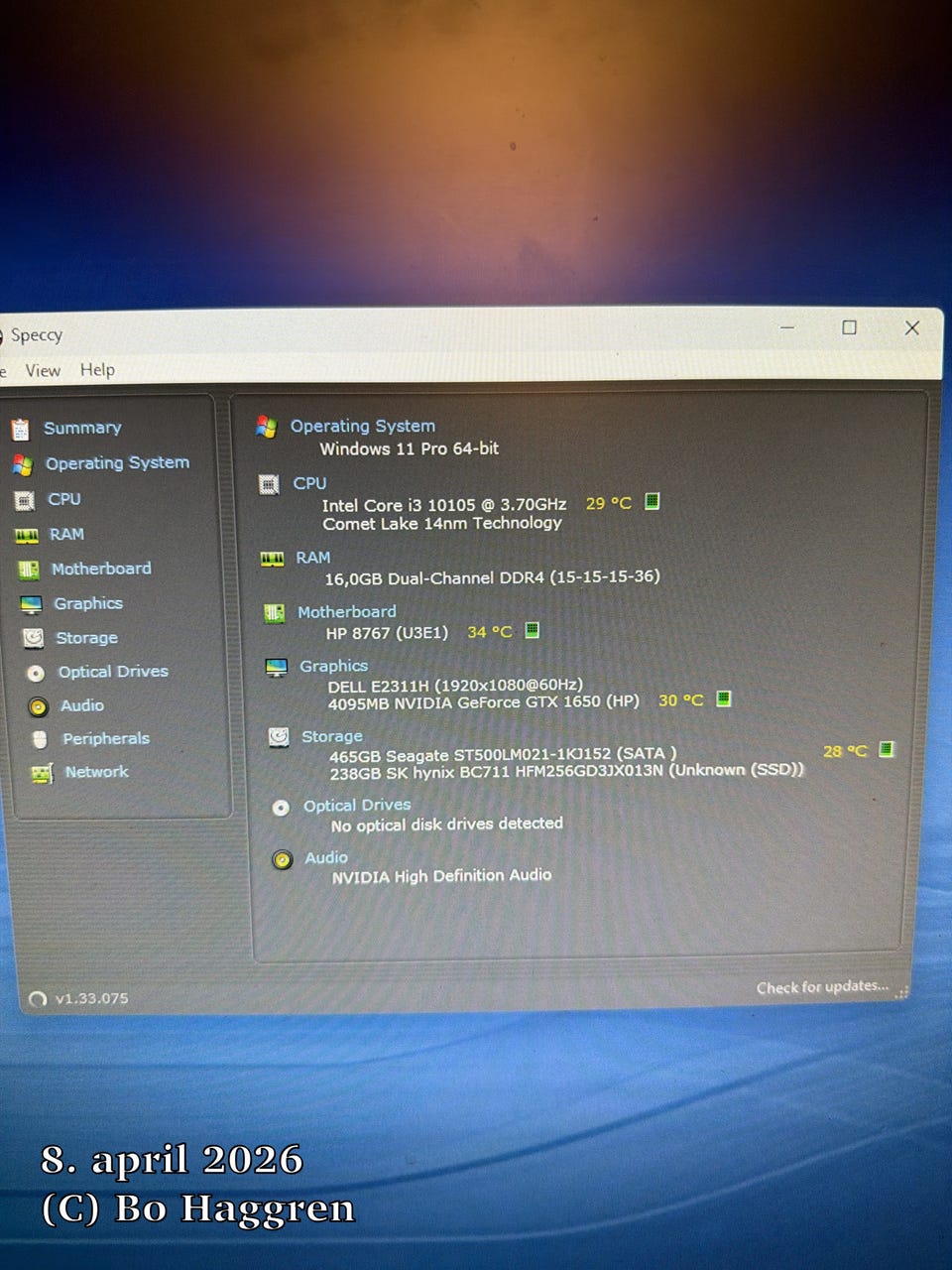Click Check for updates link
The width and height of the screenshot is (952, 1270).
(823, 987)
